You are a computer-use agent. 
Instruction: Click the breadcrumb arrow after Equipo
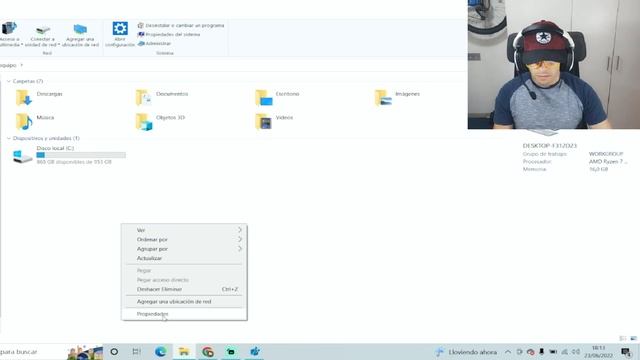pyautogui.click(x=22, y=65)
